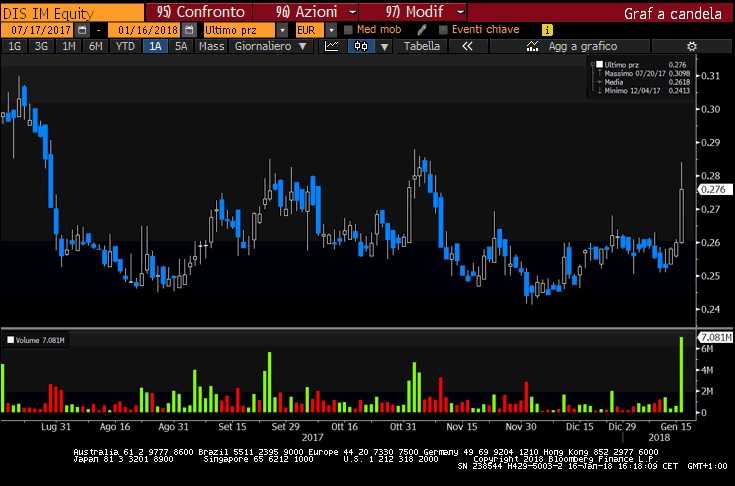
Task: Toggle the Volume legend checkbox
Action: (10, 340)
